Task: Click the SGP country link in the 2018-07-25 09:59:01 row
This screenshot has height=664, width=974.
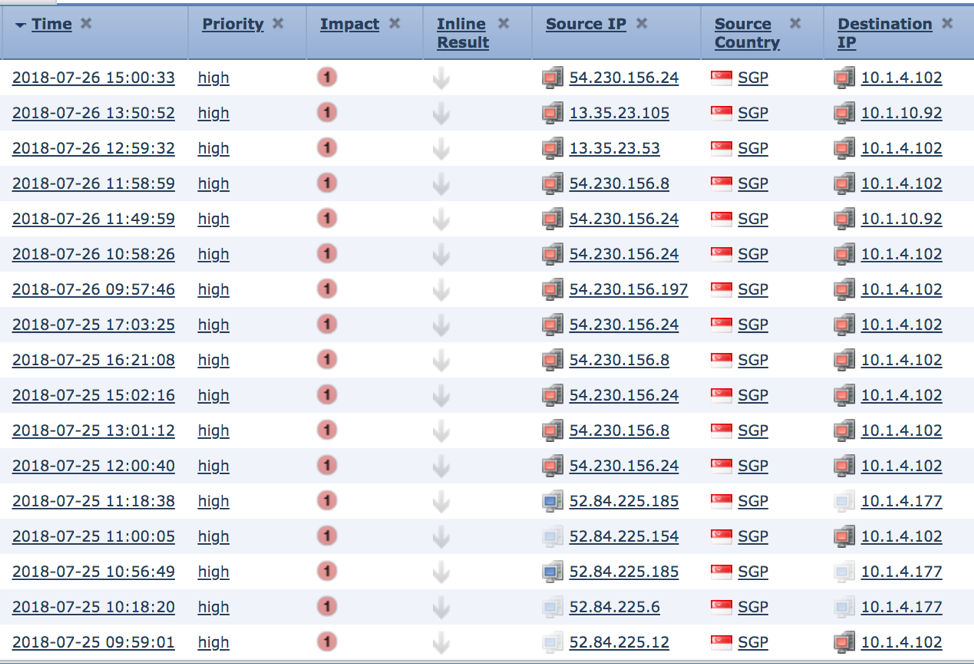Action: click(x=752, y=642)
